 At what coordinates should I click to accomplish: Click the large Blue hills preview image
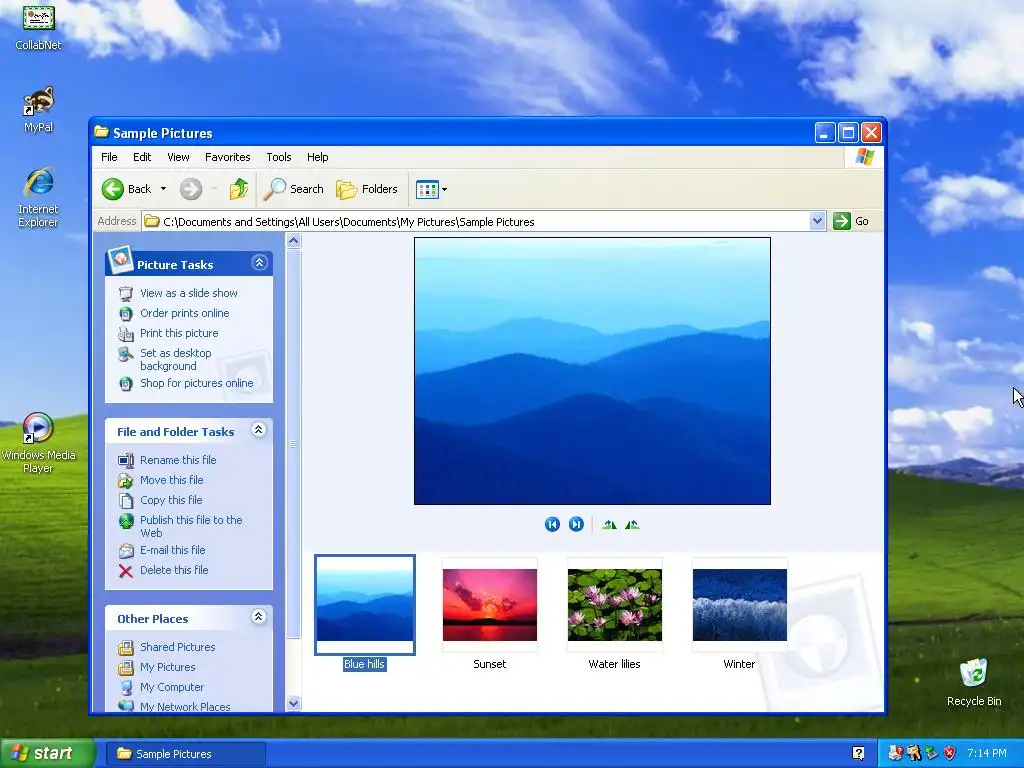(x=592, y=371)
